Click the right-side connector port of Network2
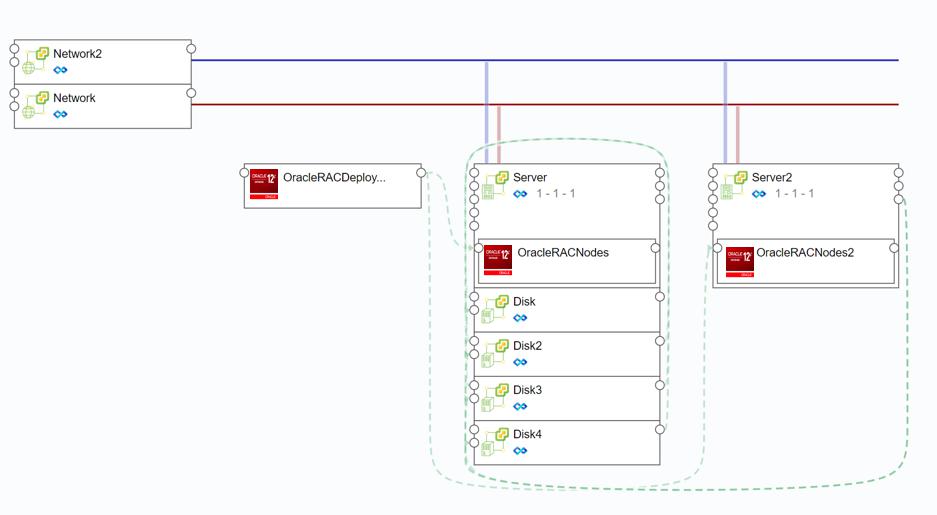 pyautogui.click(x=191, y=48)
